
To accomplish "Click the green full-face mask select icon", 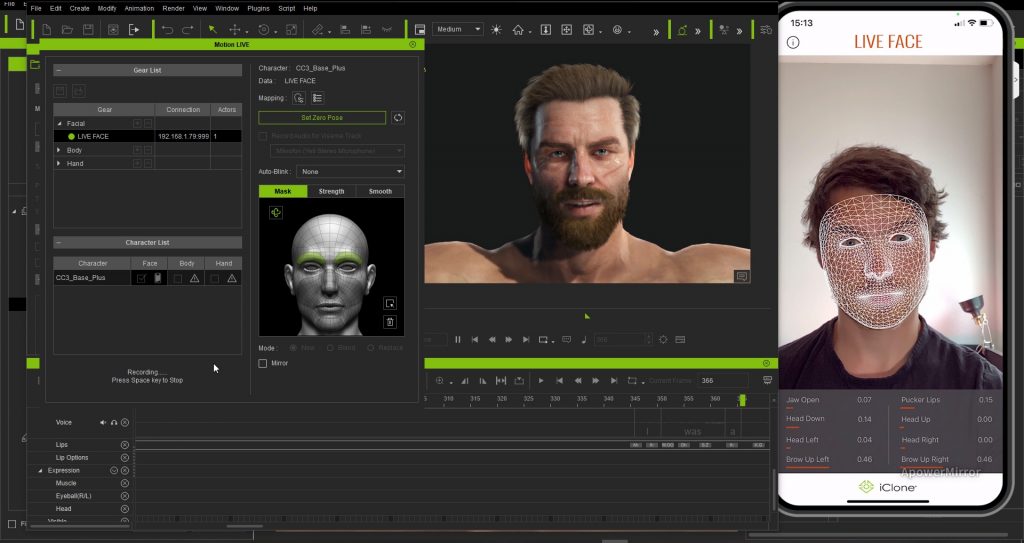I will click(x=276, y=212).
